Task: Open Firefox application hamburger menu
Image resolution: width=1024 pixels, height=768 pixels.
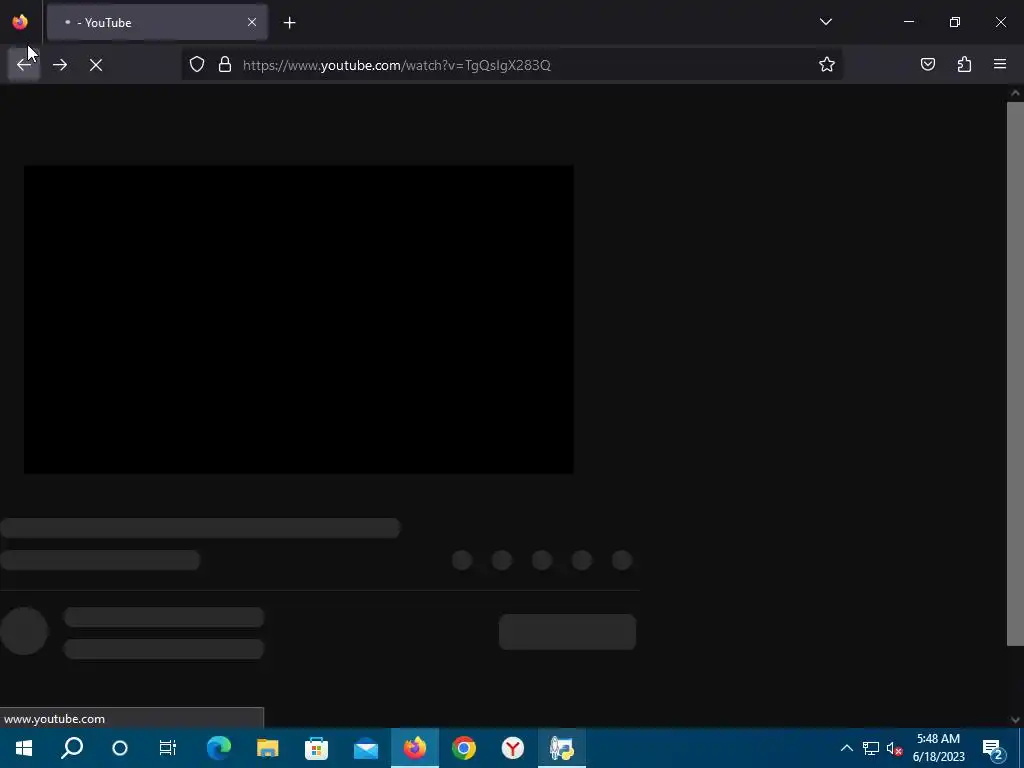Action: coord(1000,64)
